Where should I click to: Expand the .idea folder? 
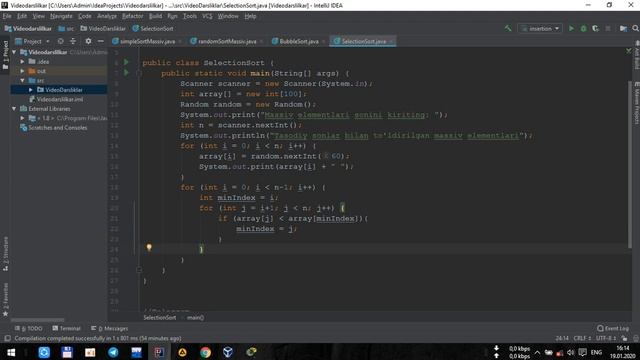click(x=22, y=62)
